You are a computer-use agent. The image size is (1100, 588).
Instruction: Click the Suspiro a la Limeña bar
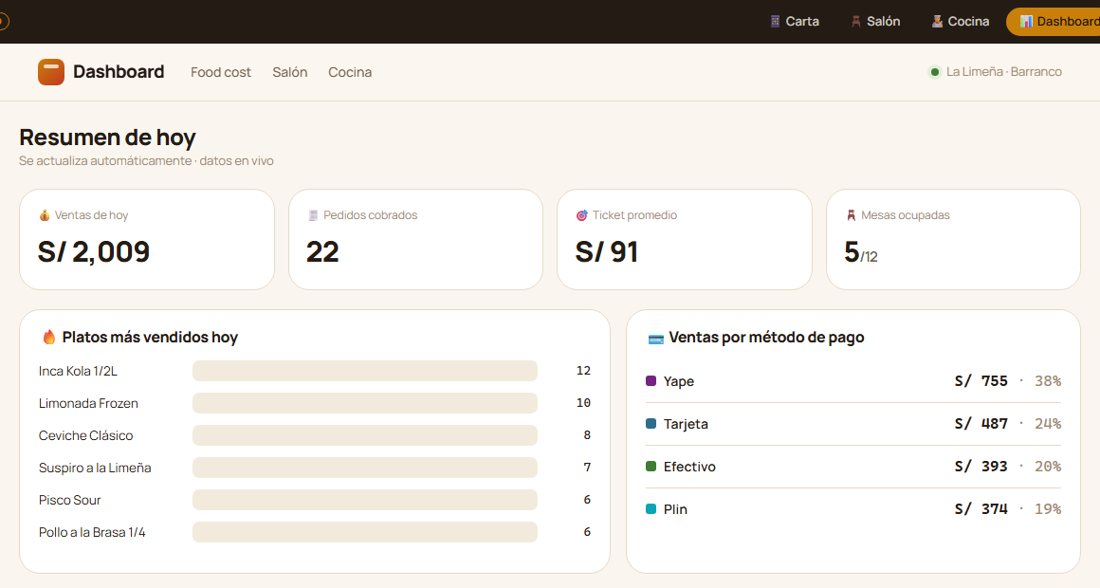(365, 467)
